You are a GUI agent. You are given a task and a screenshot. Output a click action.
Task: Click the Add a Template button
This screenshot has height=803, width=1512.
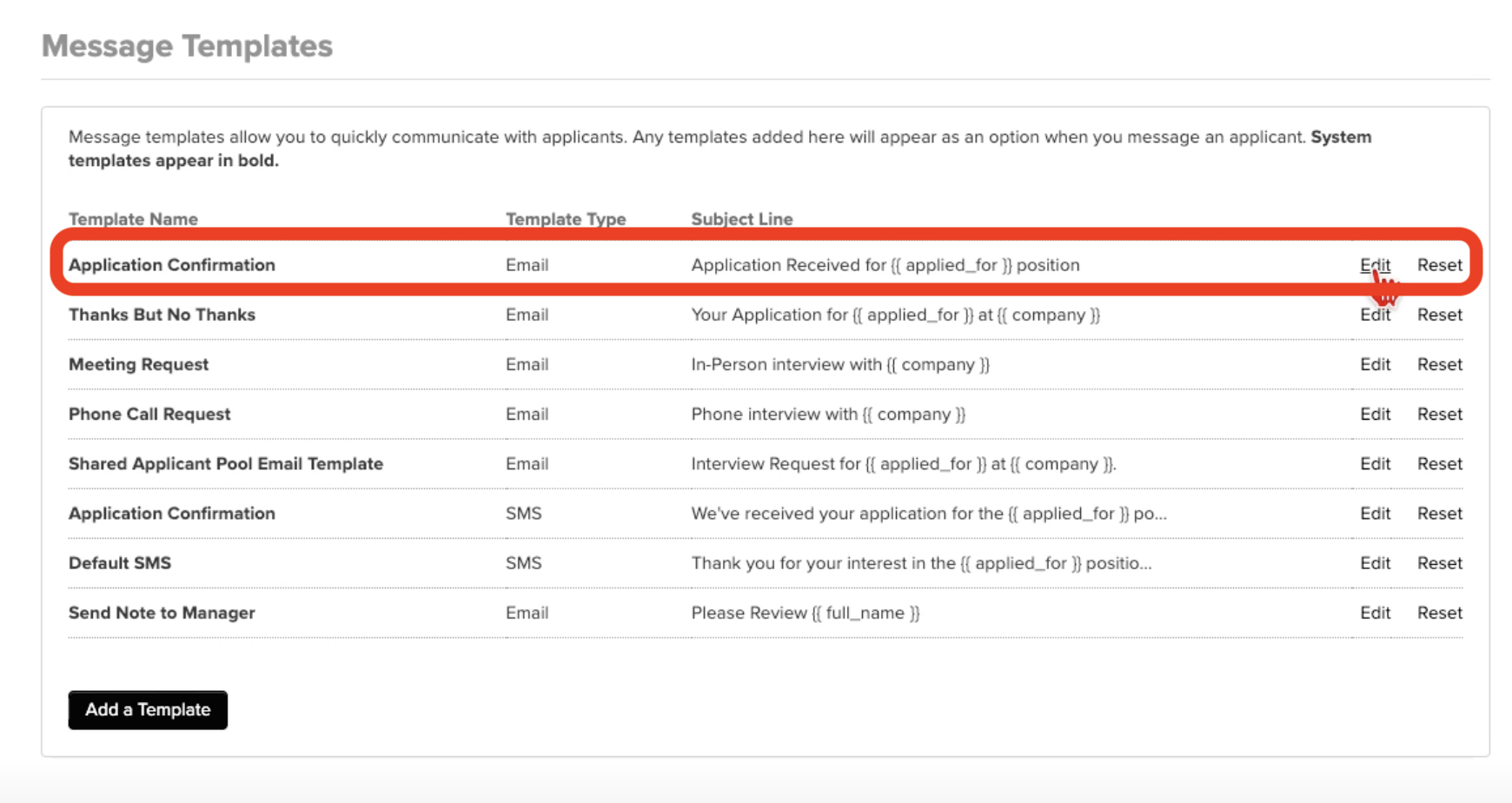point(148,709)
